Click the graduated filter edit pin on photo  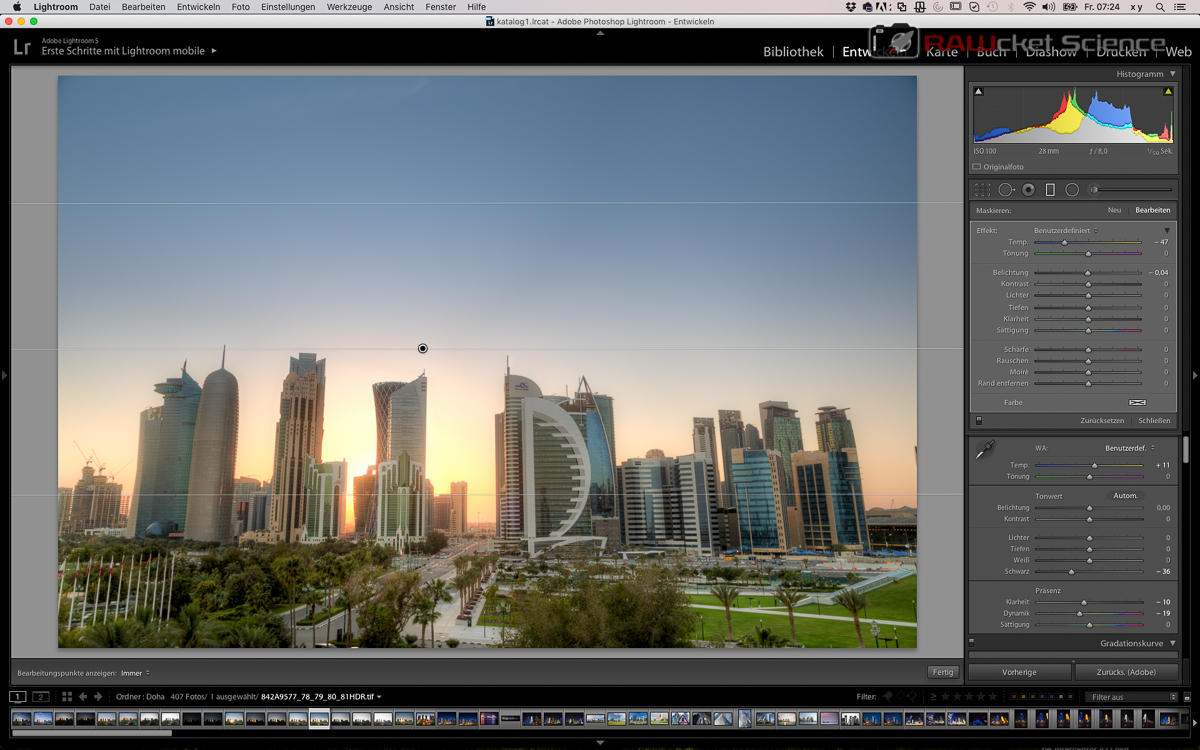click(423, 348)
